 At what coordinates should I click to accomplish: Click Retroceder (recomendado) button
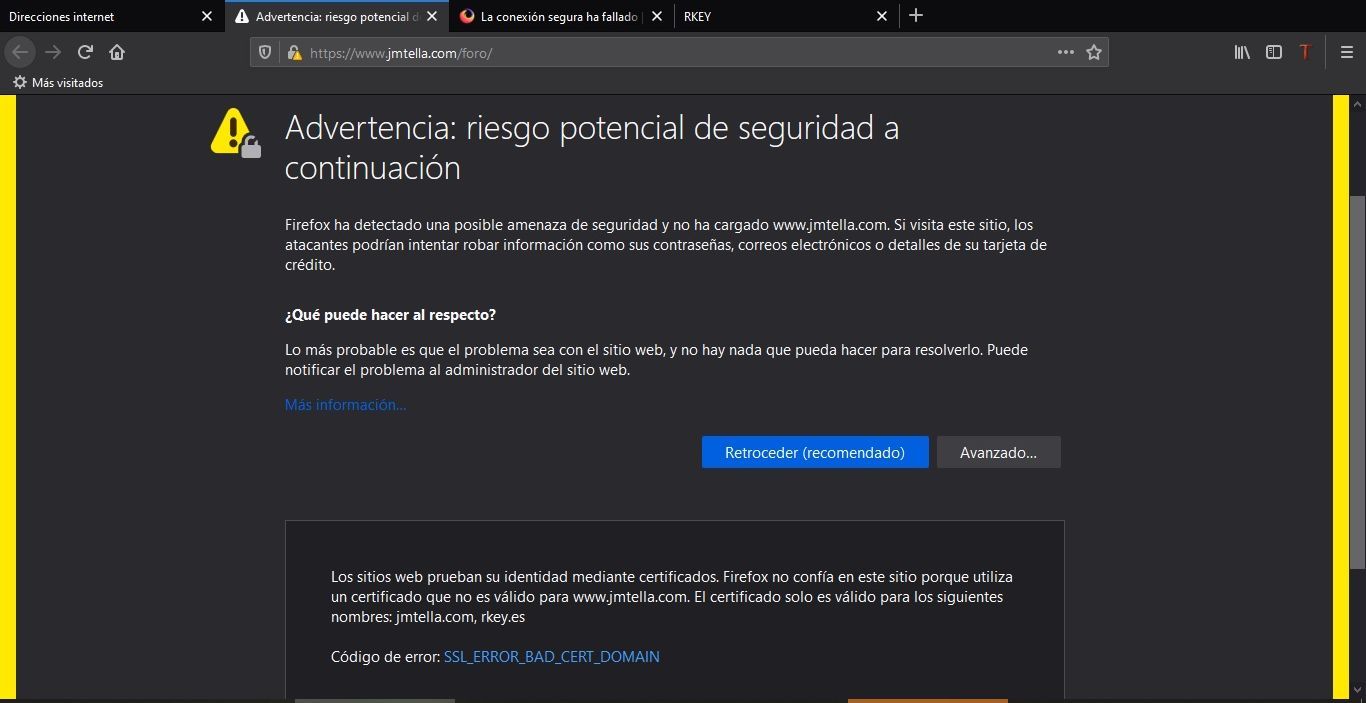point(815,452)
